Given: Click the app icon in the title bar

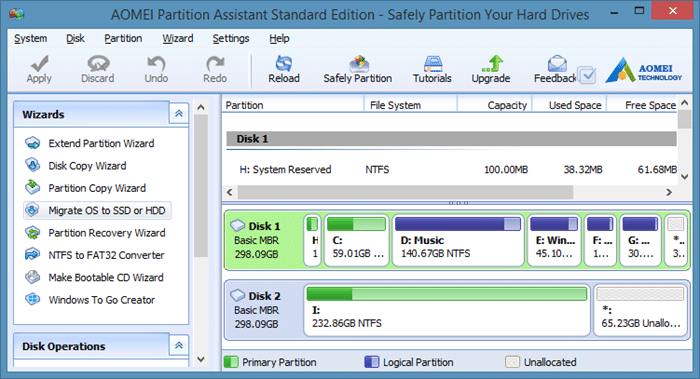Looking at the screenshot, I should pos(17,14).
